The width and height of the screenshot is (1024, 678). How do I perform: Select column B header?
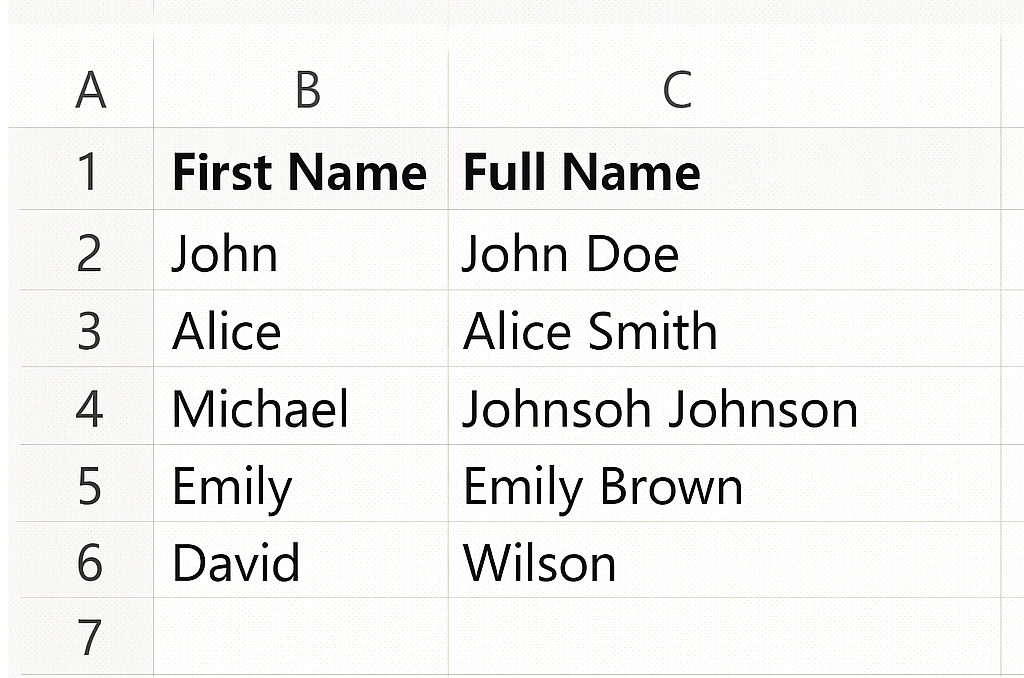coord(306,91)
